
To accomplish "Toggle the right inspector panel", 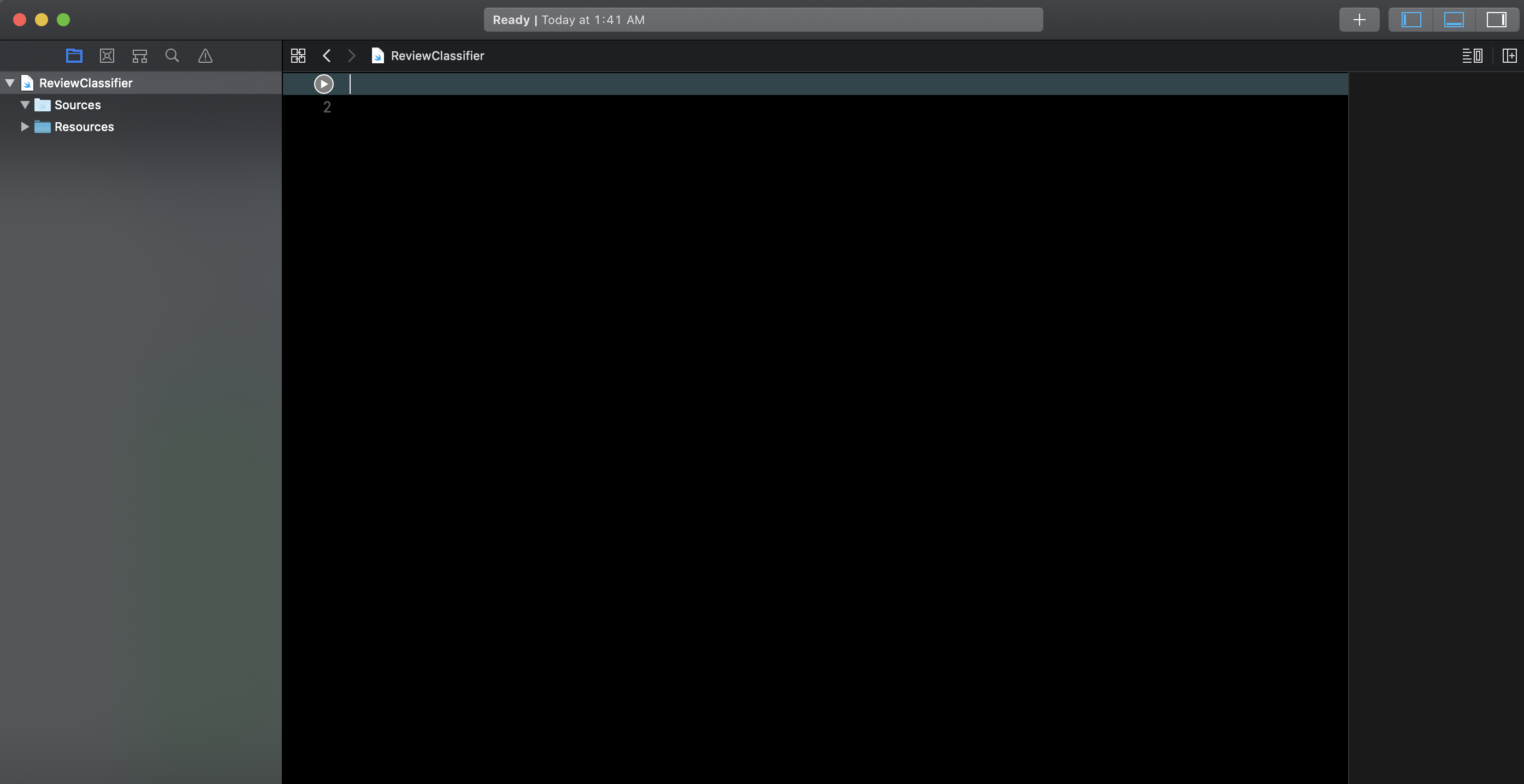I will 1496,20.
